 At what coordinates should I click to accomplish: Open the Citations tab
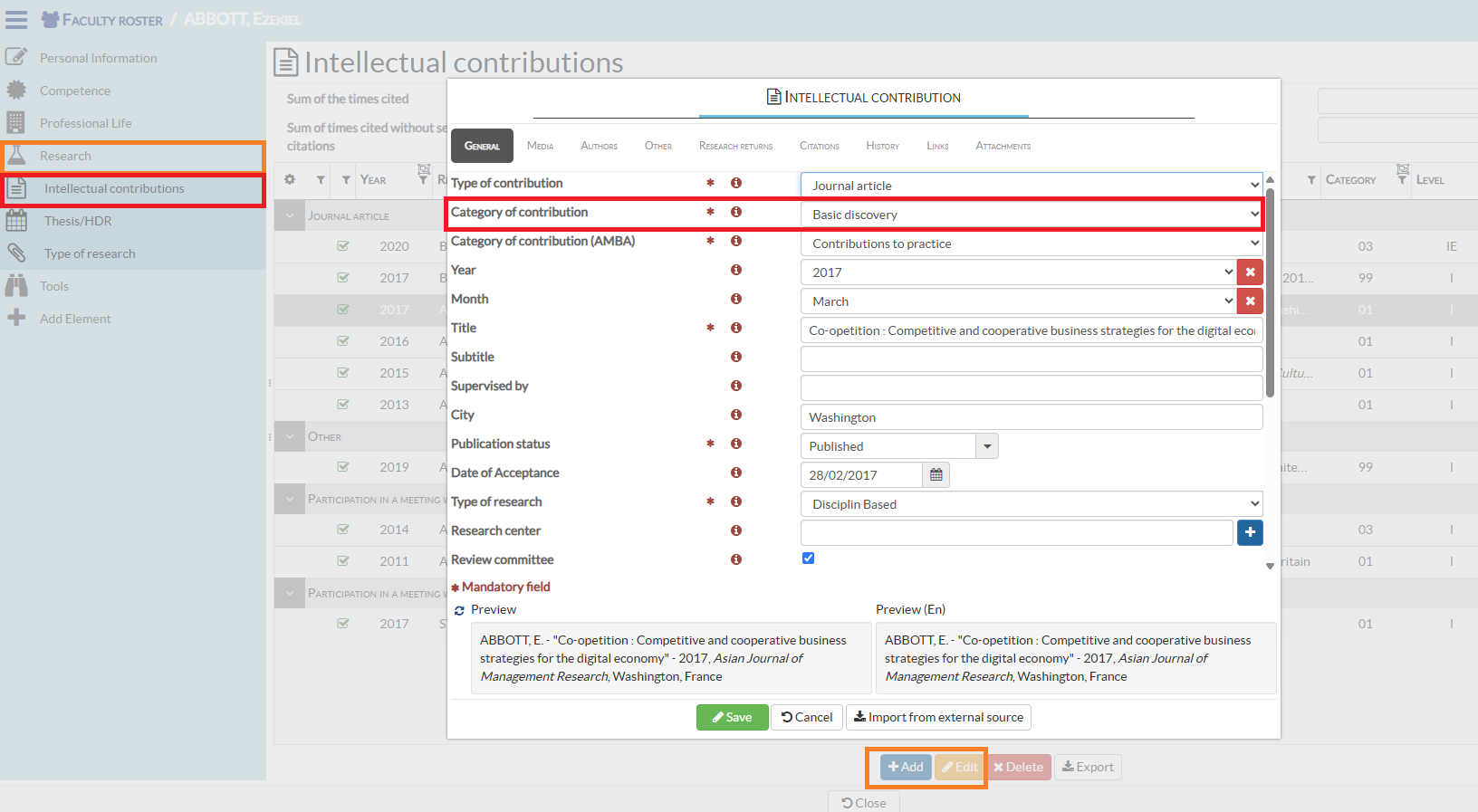[819, 146]
